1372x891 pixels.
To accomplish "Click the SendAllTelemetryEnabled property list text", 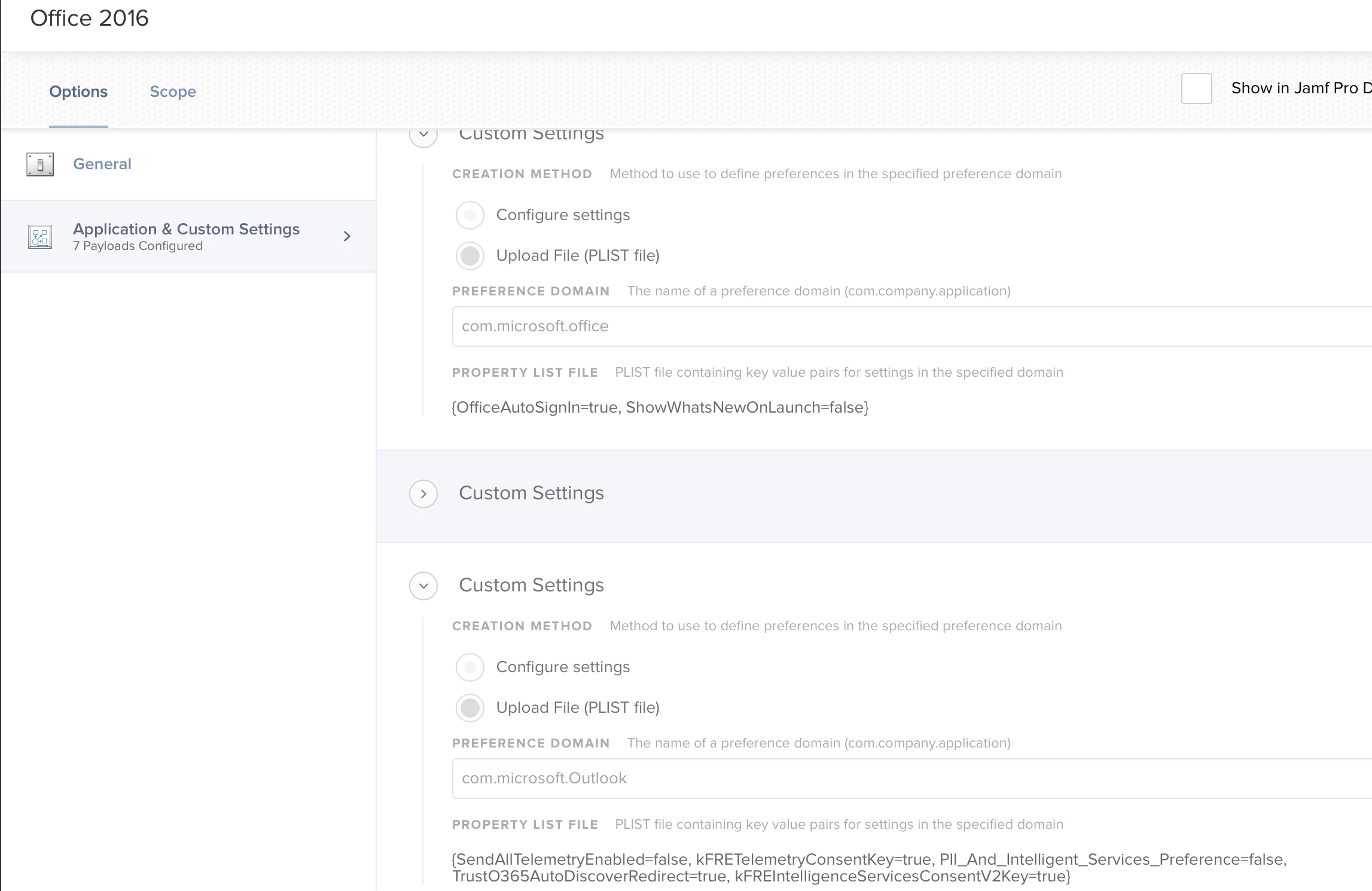I will coord(870,868).
